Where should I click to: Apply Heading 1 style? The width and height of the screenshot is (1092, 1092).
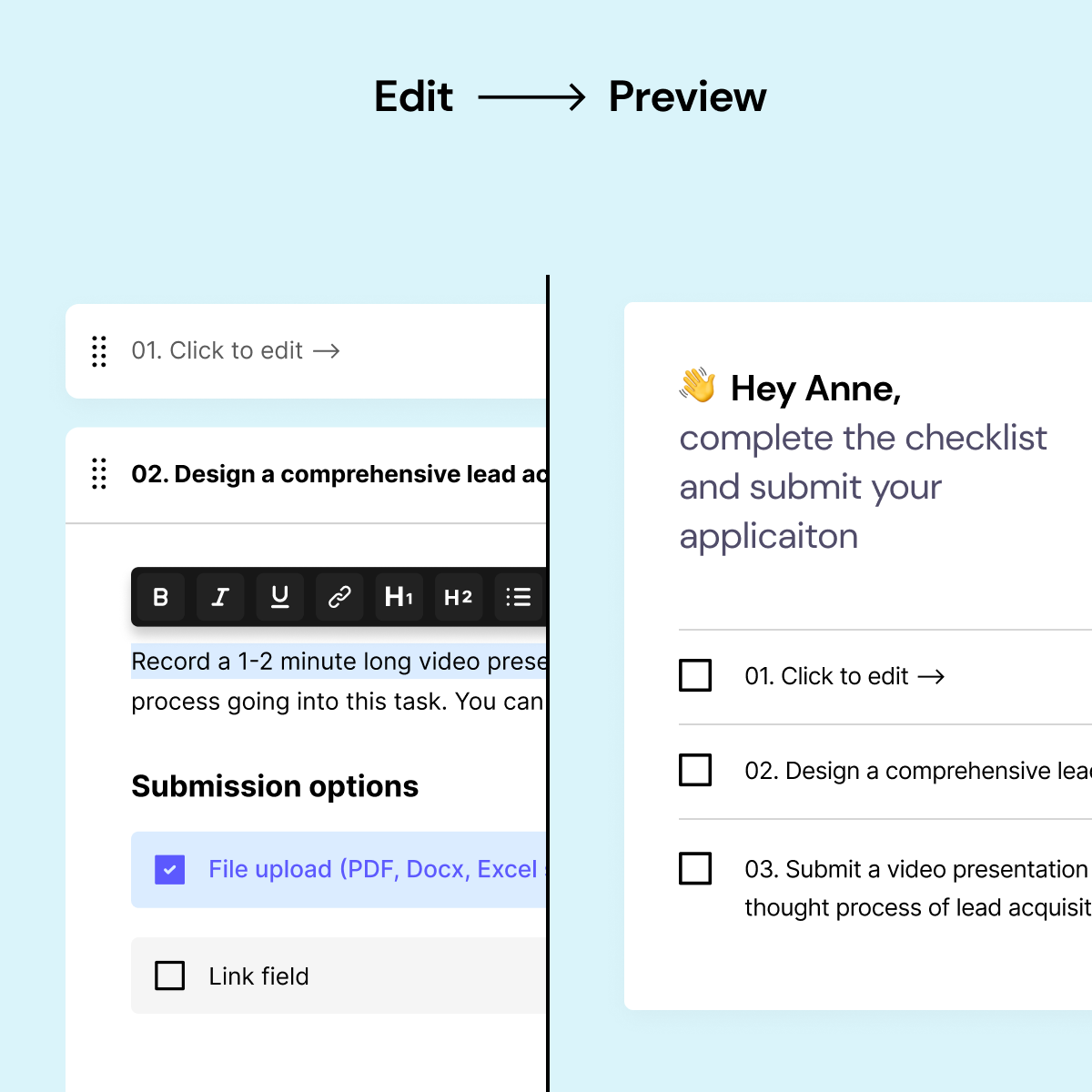[399, 597]
